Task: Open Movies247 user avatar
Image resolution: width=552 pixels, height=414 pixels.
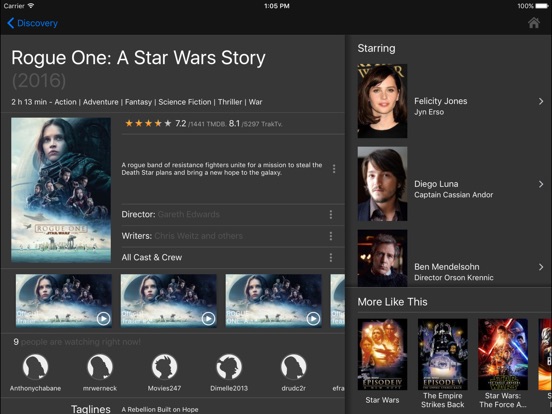Action: [164, 367]
